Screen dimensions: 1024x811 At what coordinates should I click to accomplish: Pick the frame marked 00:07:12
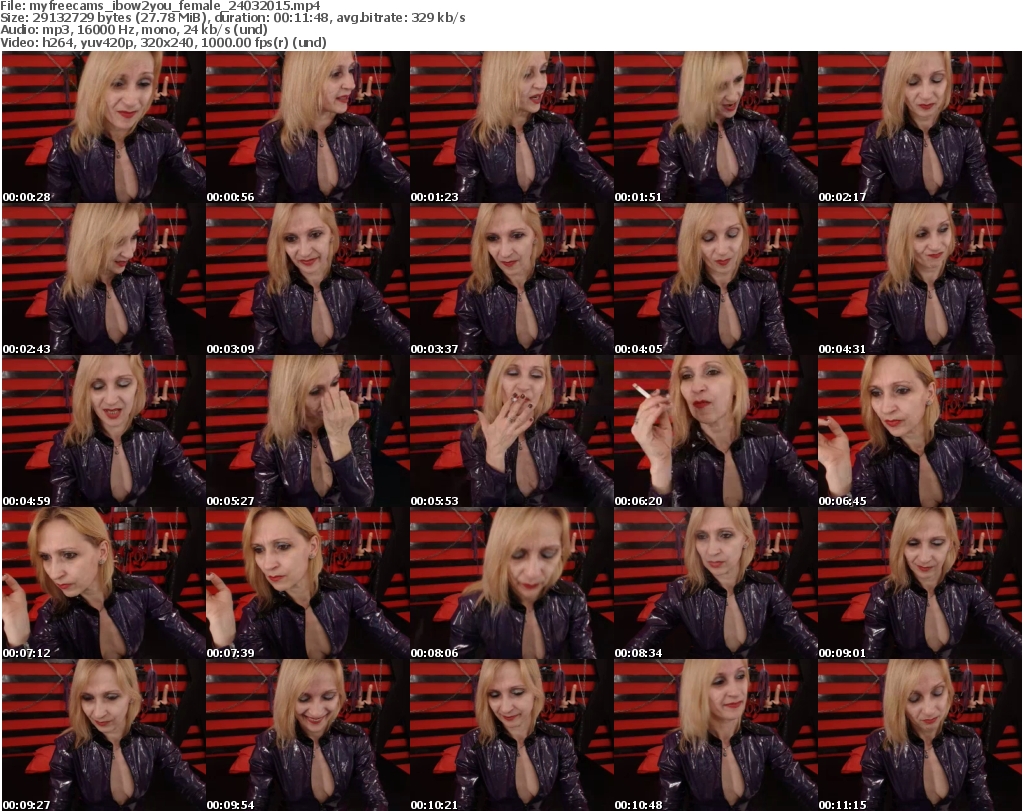(103, 583)
